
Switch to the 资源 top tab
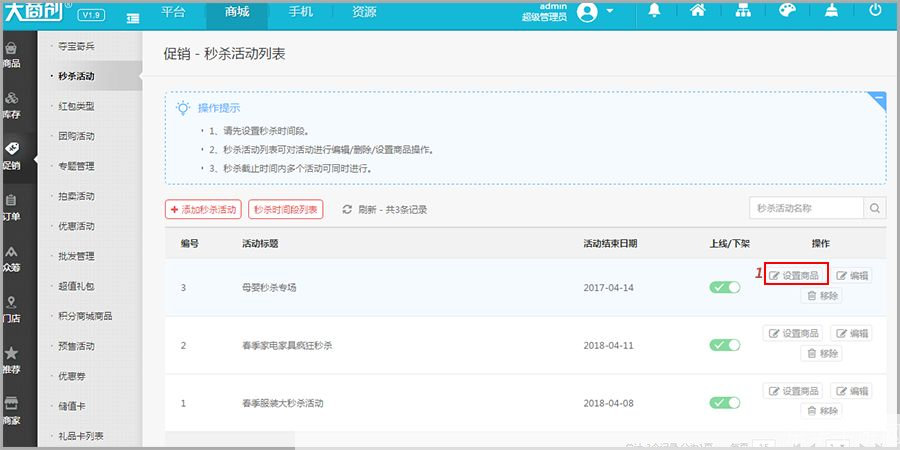[364, 12]
